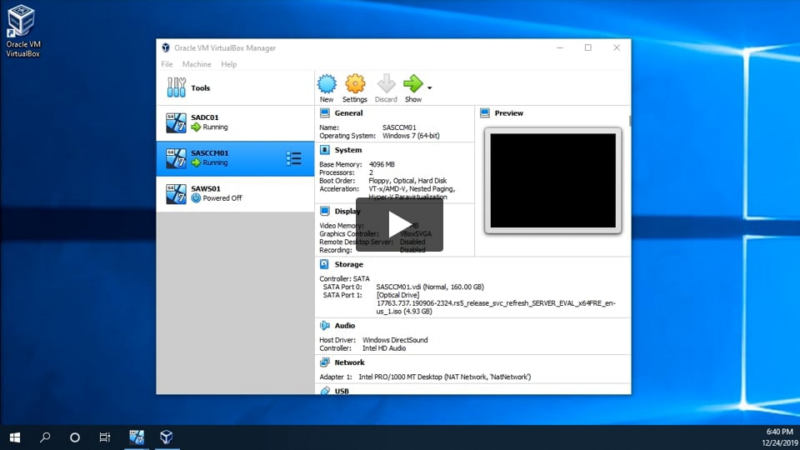800x450 pixels.
Task: Collapse the Preview panel header
Action: (508, 113)
